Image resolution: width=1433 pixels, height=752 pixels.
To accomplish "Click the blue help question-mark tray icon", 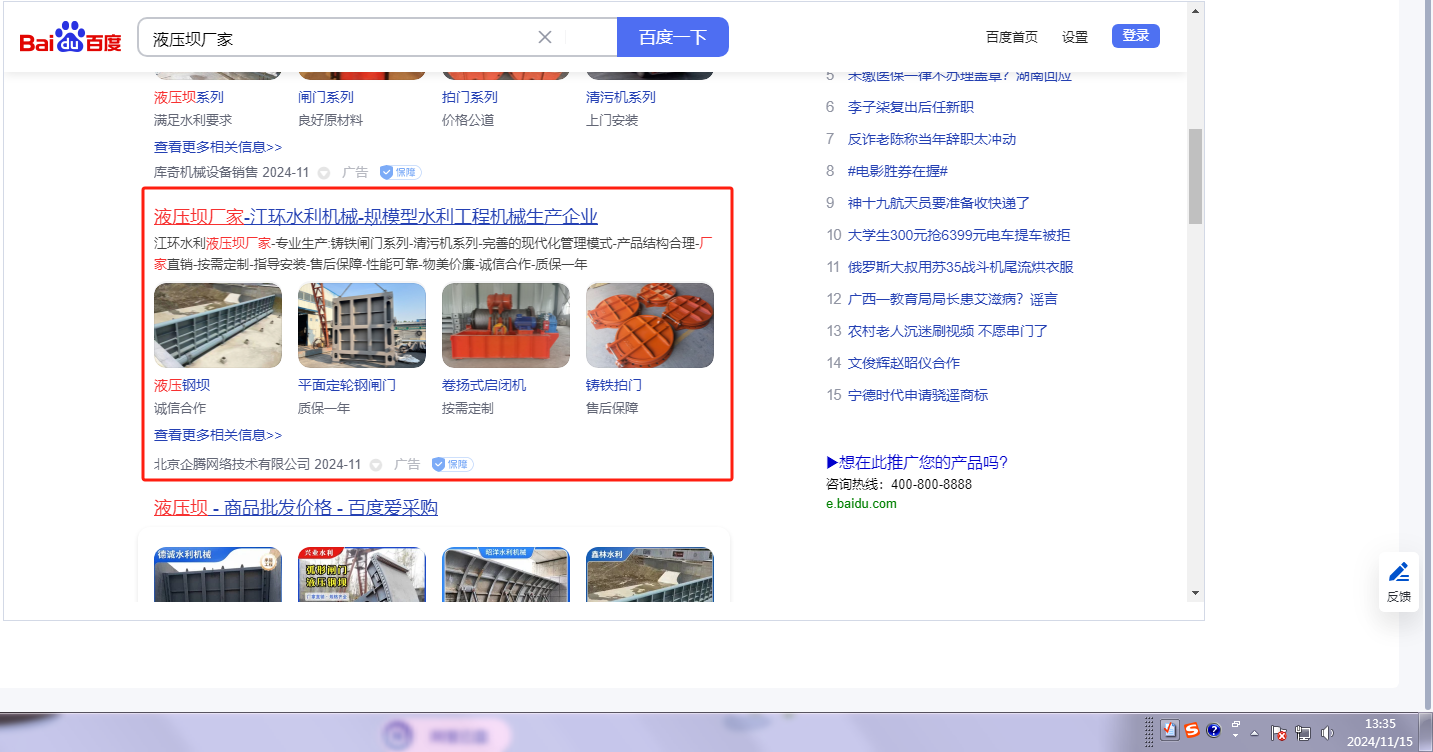I will [x=1214, y=730].
